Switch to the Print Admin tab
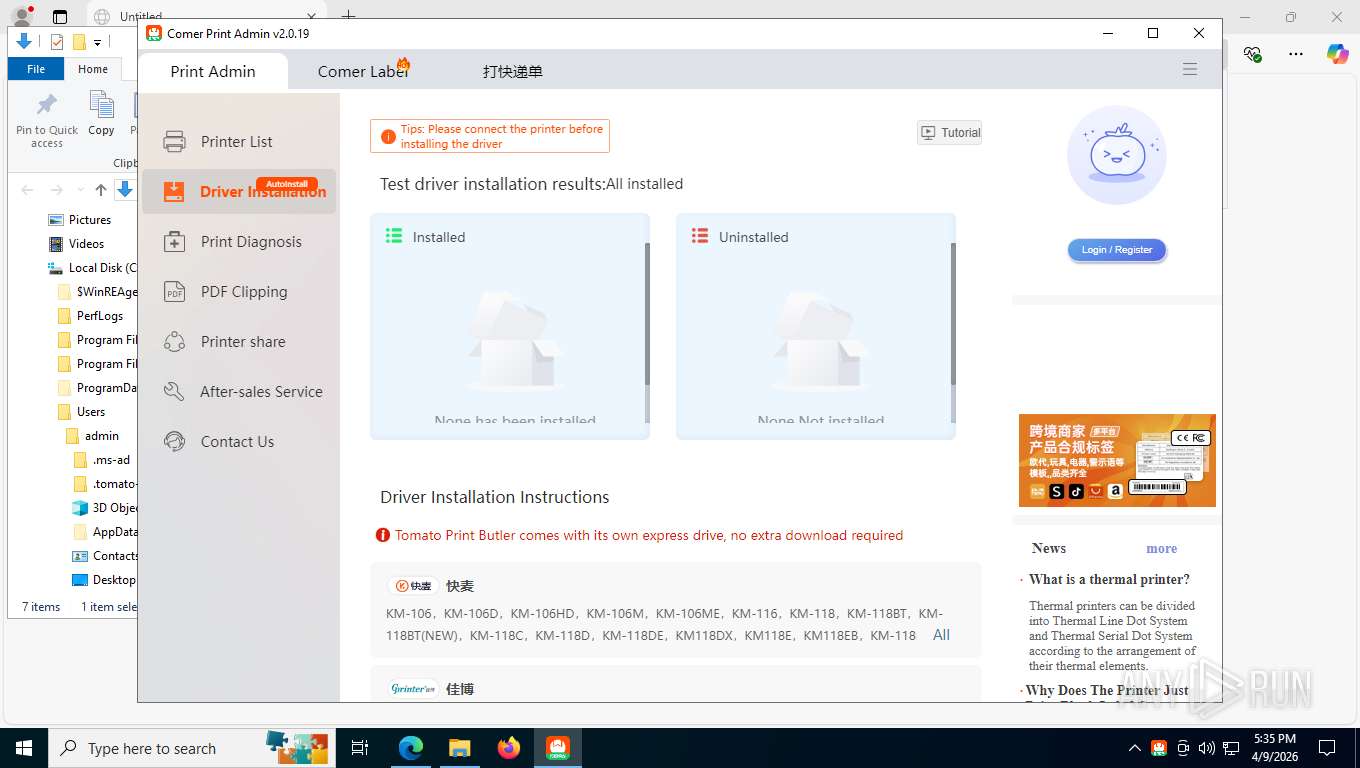Screen dimensions: 1360x768 click(x=213, y=71)
